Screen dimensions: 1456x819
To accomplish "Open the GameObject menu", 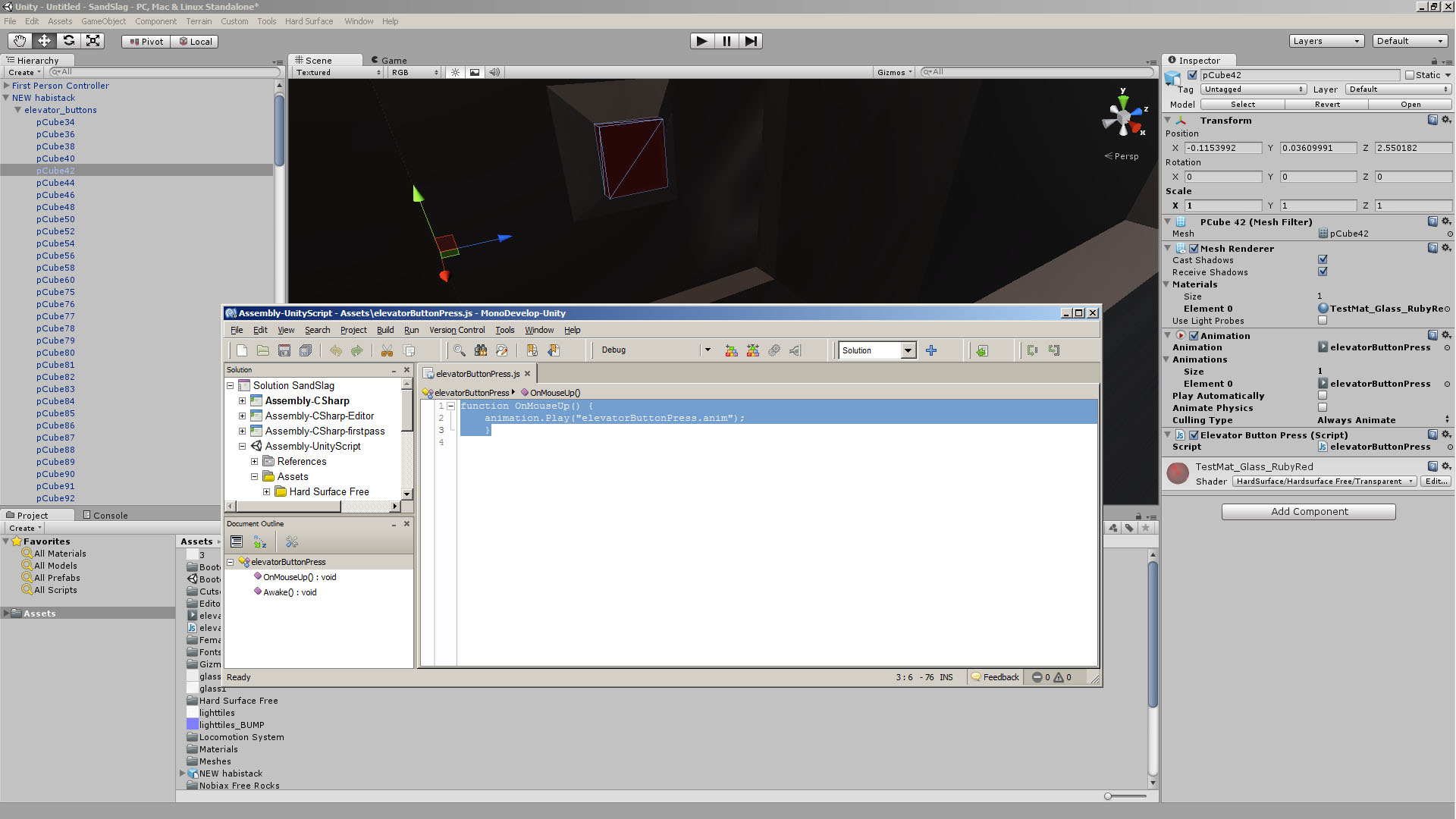I will [103, 21].
